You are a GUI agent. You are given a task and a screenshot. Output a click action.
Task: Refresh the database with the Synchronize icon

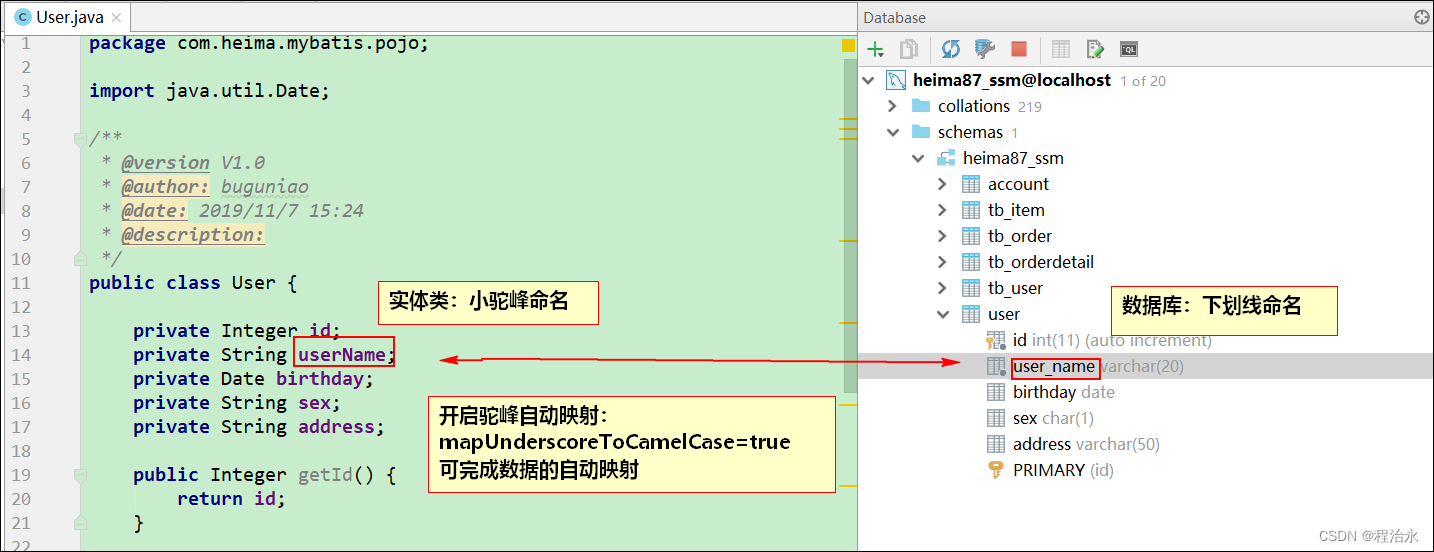pos(951,49)
